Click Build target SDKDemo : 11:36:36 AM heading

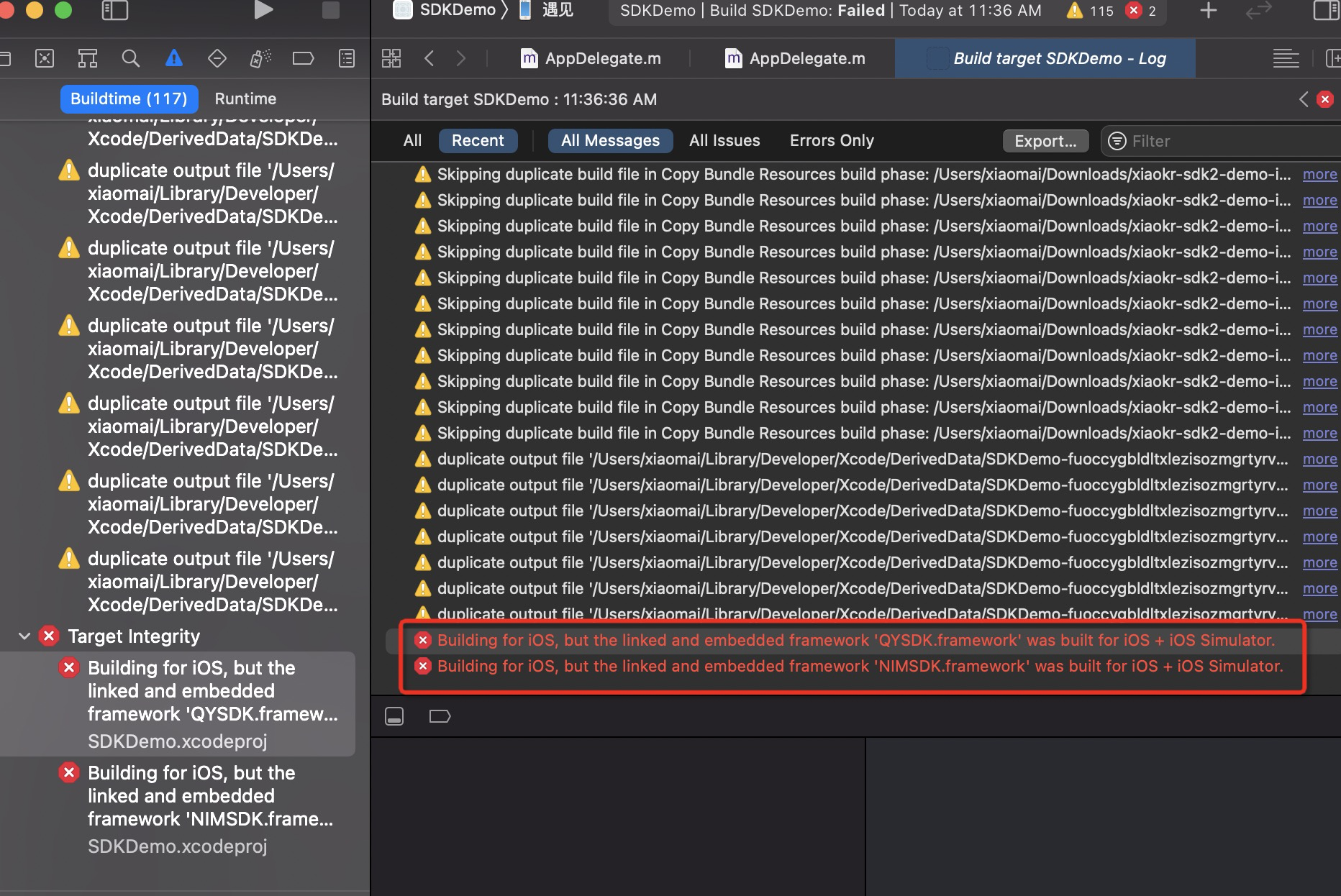click(x=519, y=99)
